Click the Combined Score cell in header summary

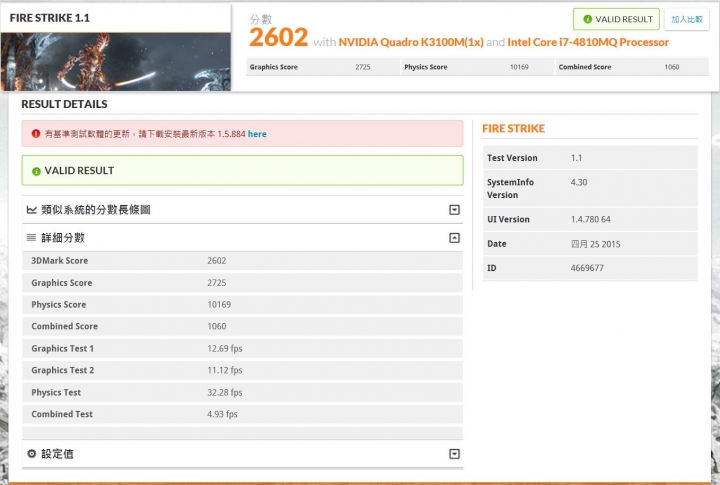coord(632,67)
